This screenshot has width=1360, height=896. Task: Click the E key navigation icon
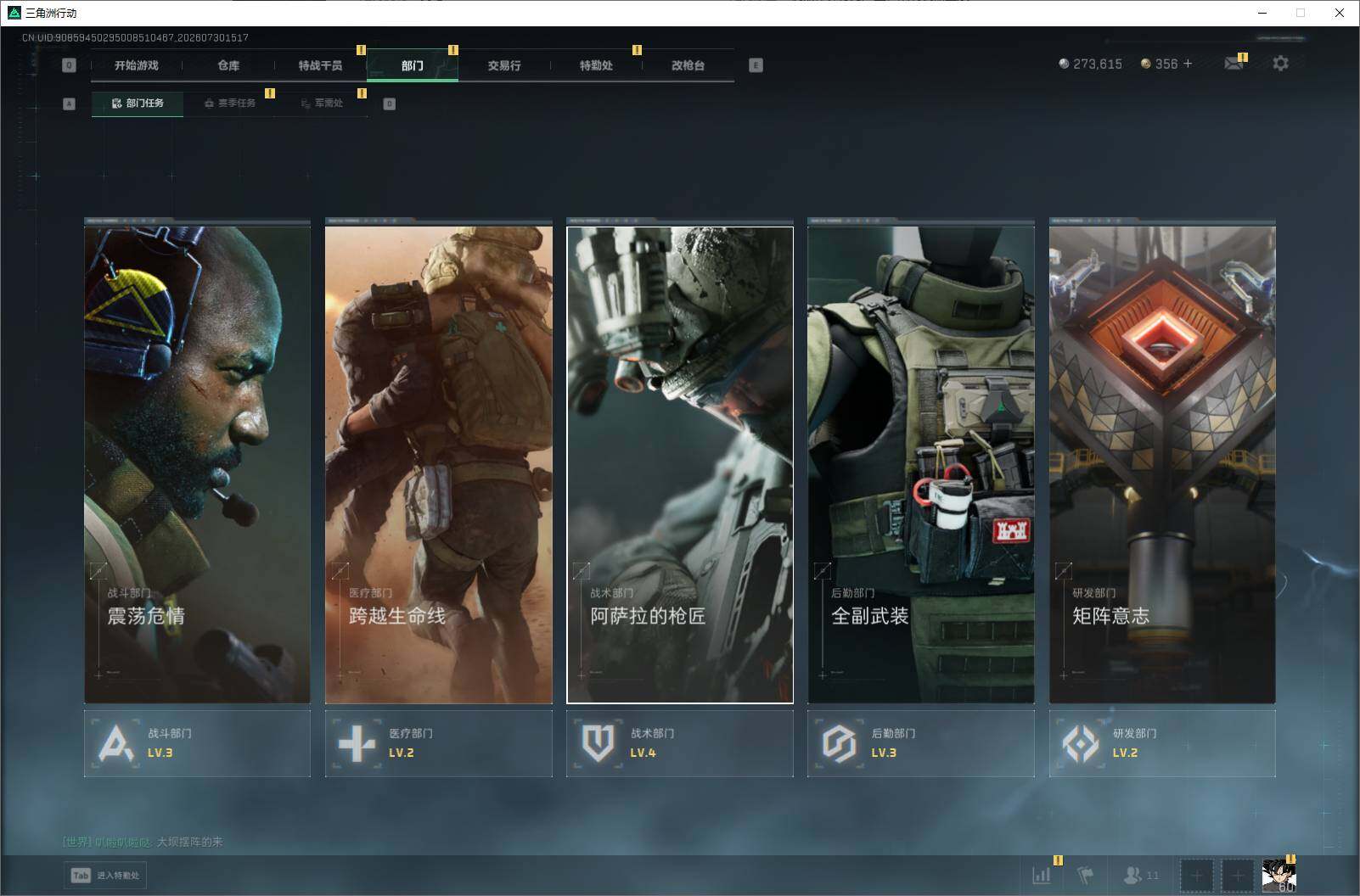[x=756, y=65]
